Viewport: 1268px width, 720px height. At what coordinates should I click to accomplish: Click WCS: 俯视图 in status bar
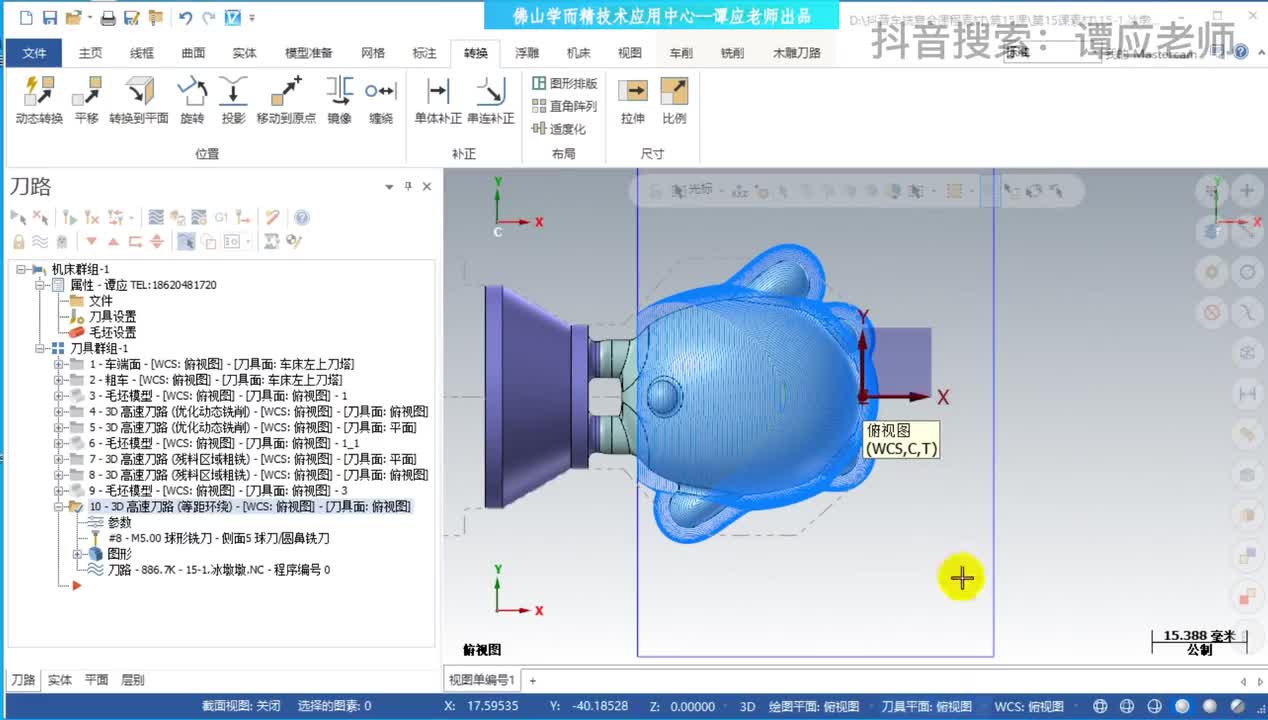pyautogui.click(x=1029, y=706)
